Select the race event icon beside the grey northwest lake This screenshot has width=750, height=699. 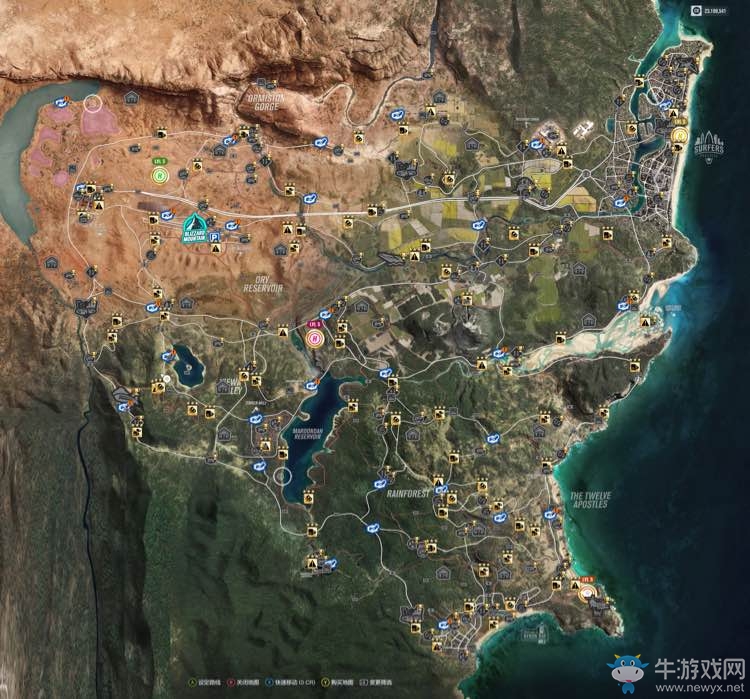(61, 102)
